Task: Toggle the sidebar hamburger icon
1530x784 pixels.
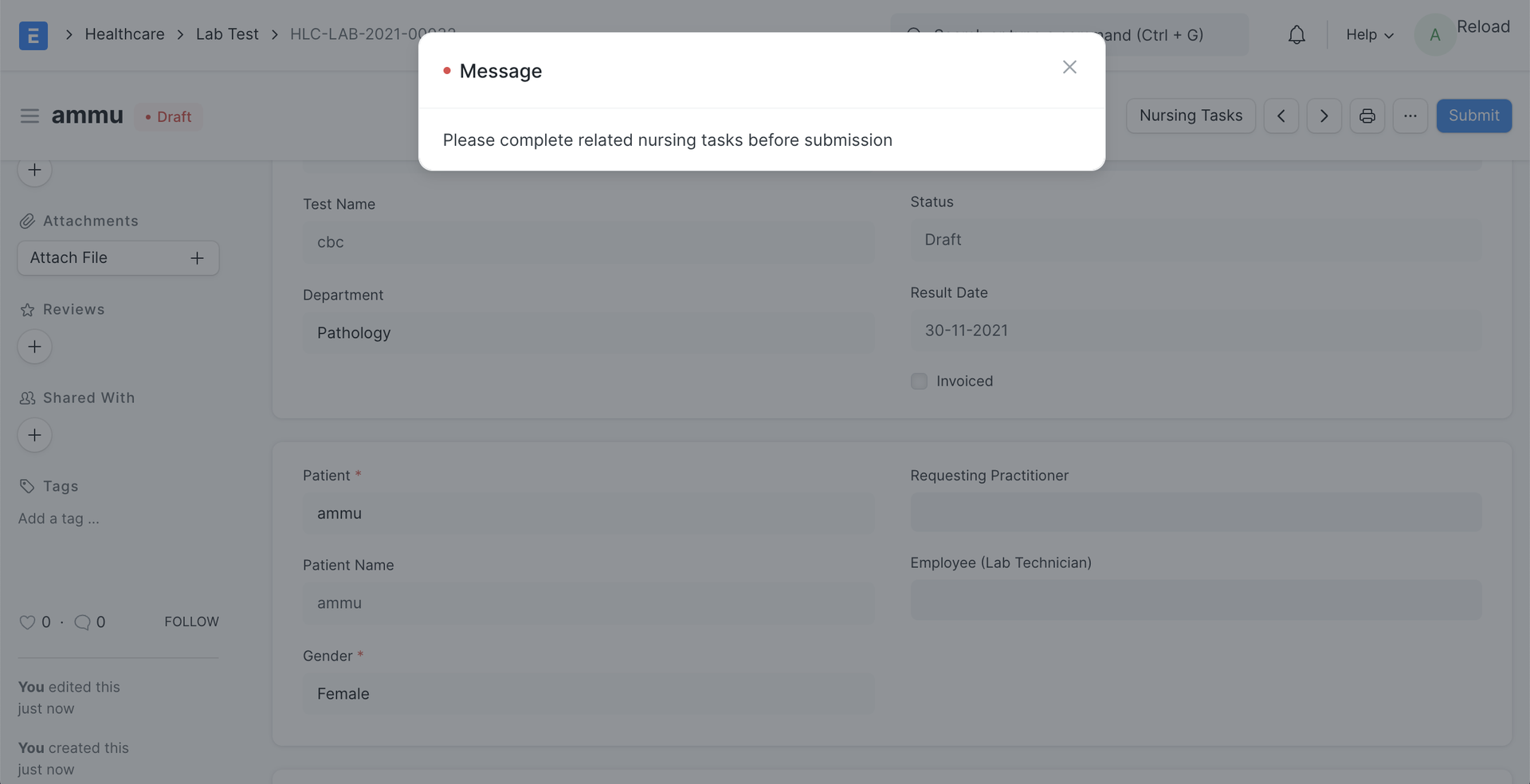Action: click(29, 116)
